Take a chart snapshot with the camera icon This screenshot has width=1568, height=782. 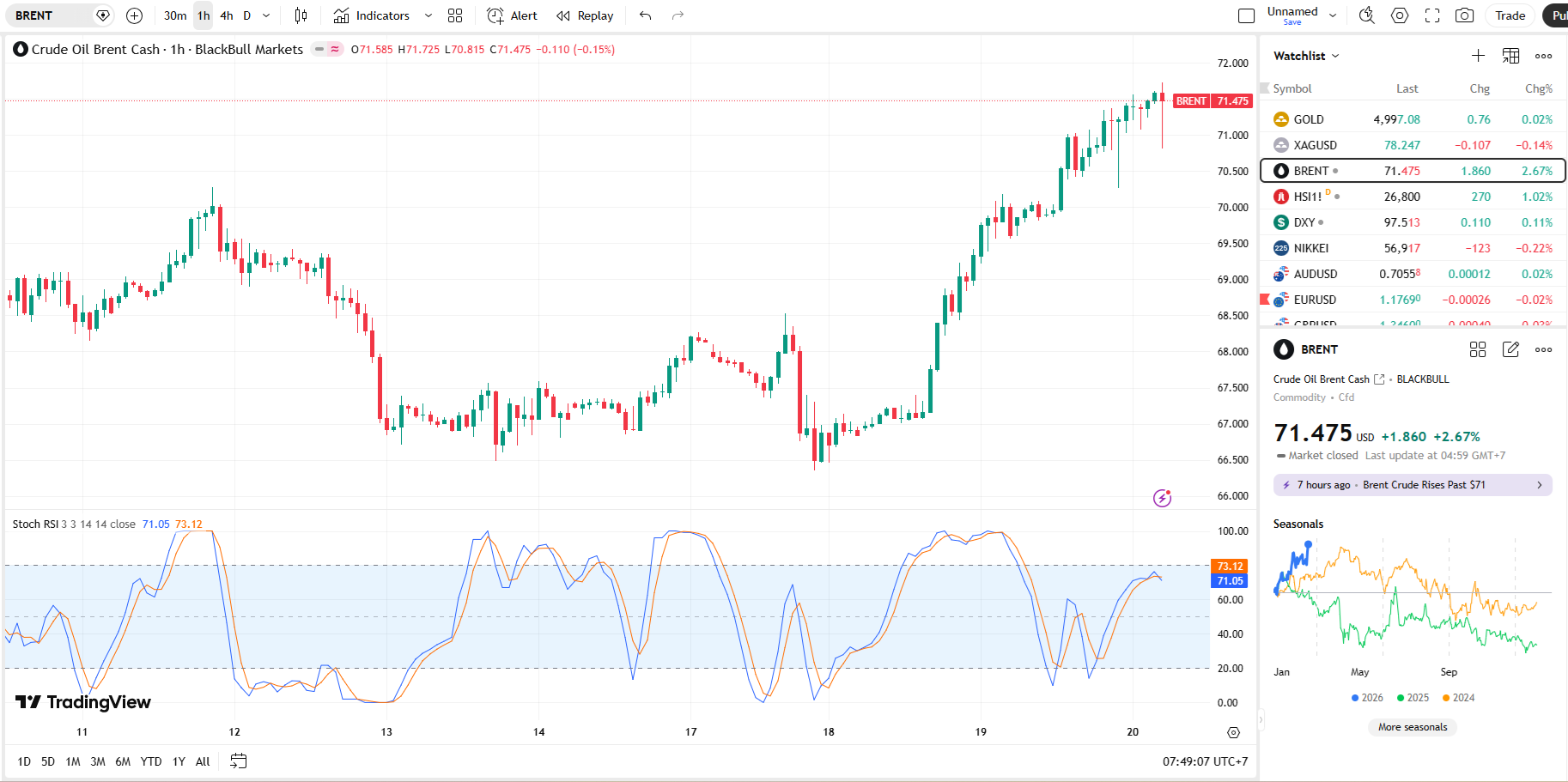tap(1464, 15)
